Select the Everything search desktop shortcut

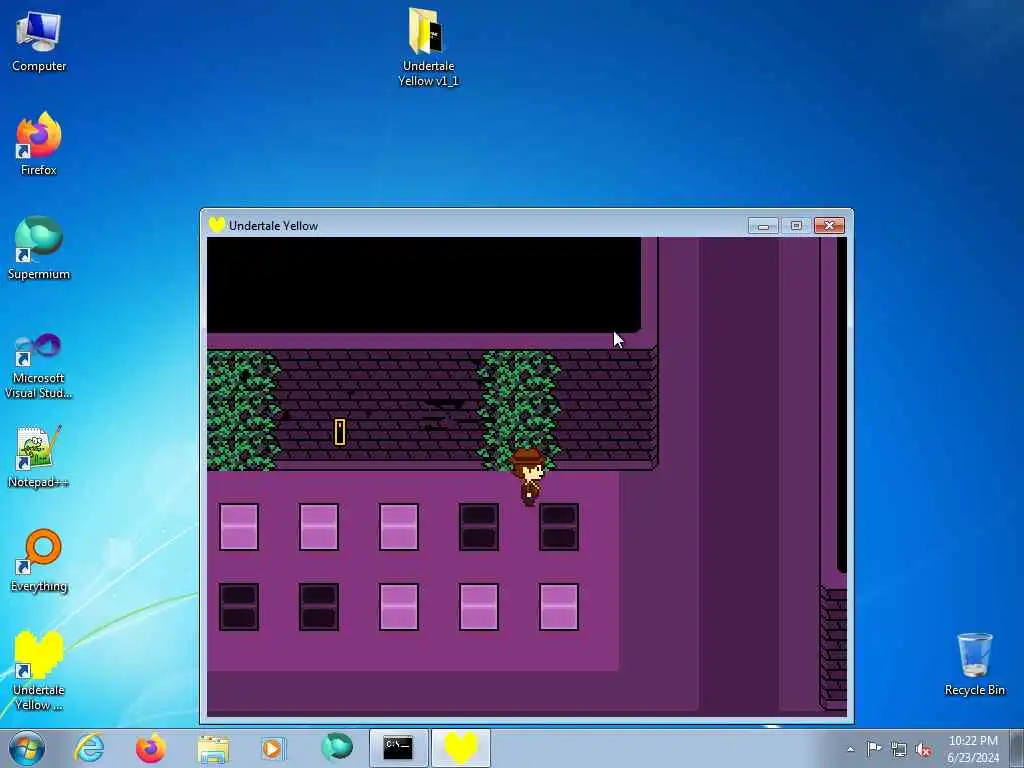tap(39, 561)
